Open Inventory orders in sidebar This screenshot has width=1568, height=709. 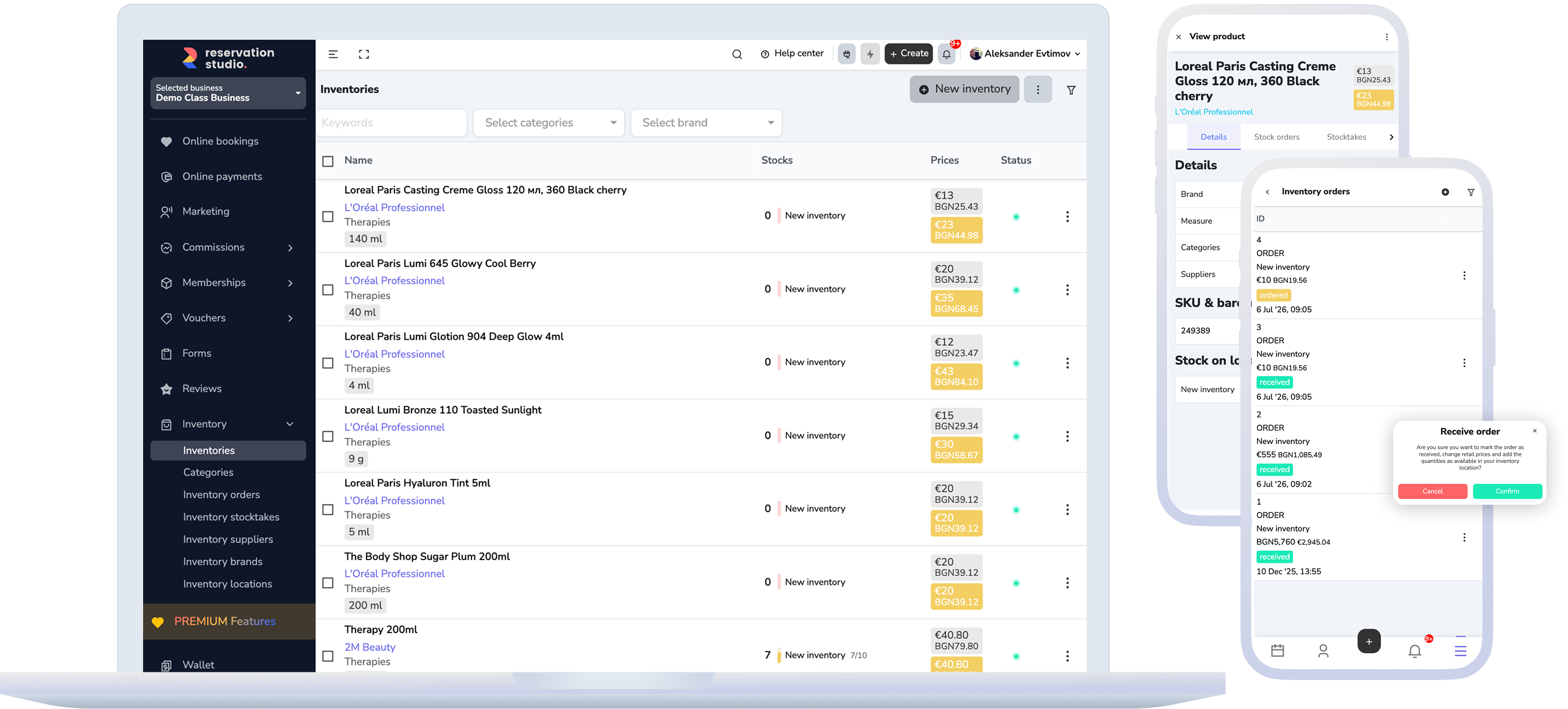click(x=222, y=495)
